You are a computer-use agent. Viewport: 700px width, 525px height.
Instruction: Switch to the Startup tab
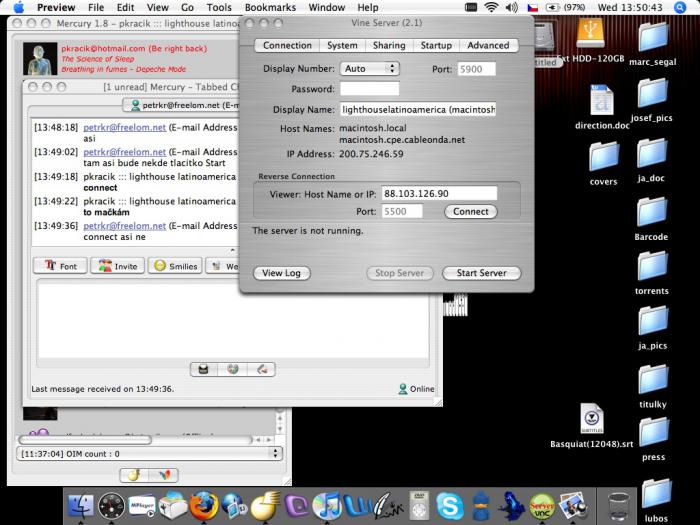[x=436, y=46]
